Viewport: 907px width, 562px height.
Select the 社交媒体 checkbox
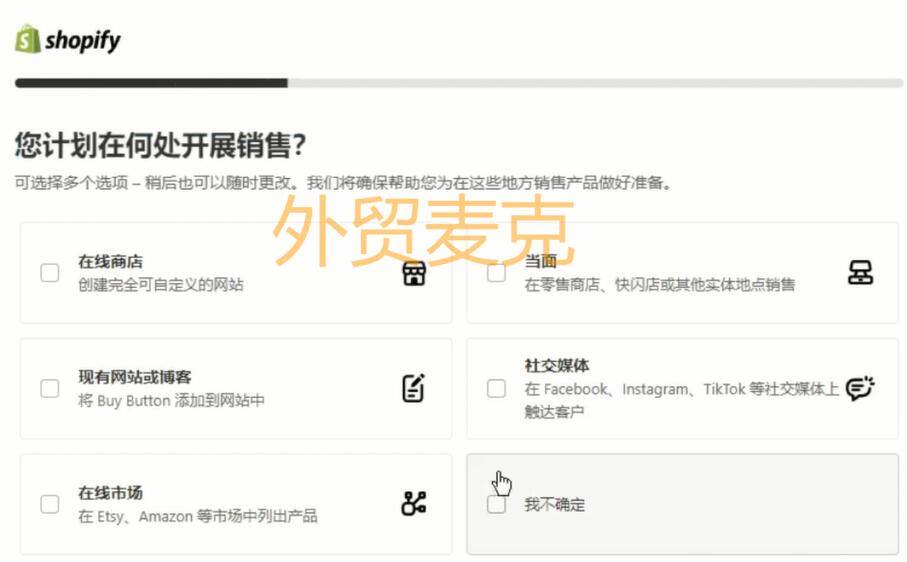(496, 388)
